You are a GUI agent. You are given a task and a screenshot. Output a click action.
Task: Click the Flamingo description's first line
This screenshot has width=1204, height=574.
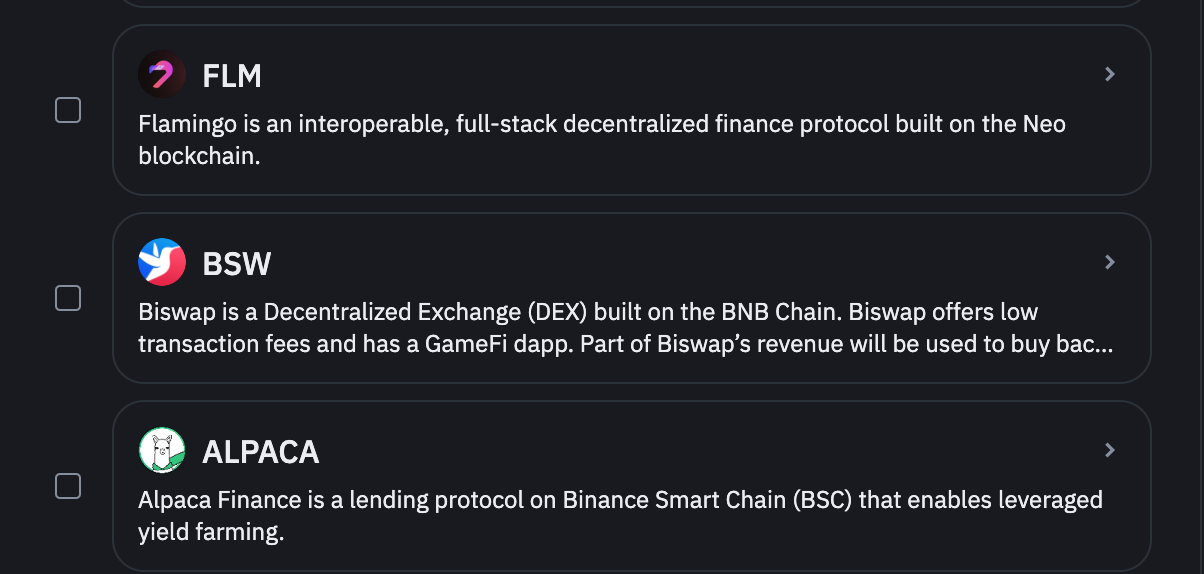click(602, 125)
